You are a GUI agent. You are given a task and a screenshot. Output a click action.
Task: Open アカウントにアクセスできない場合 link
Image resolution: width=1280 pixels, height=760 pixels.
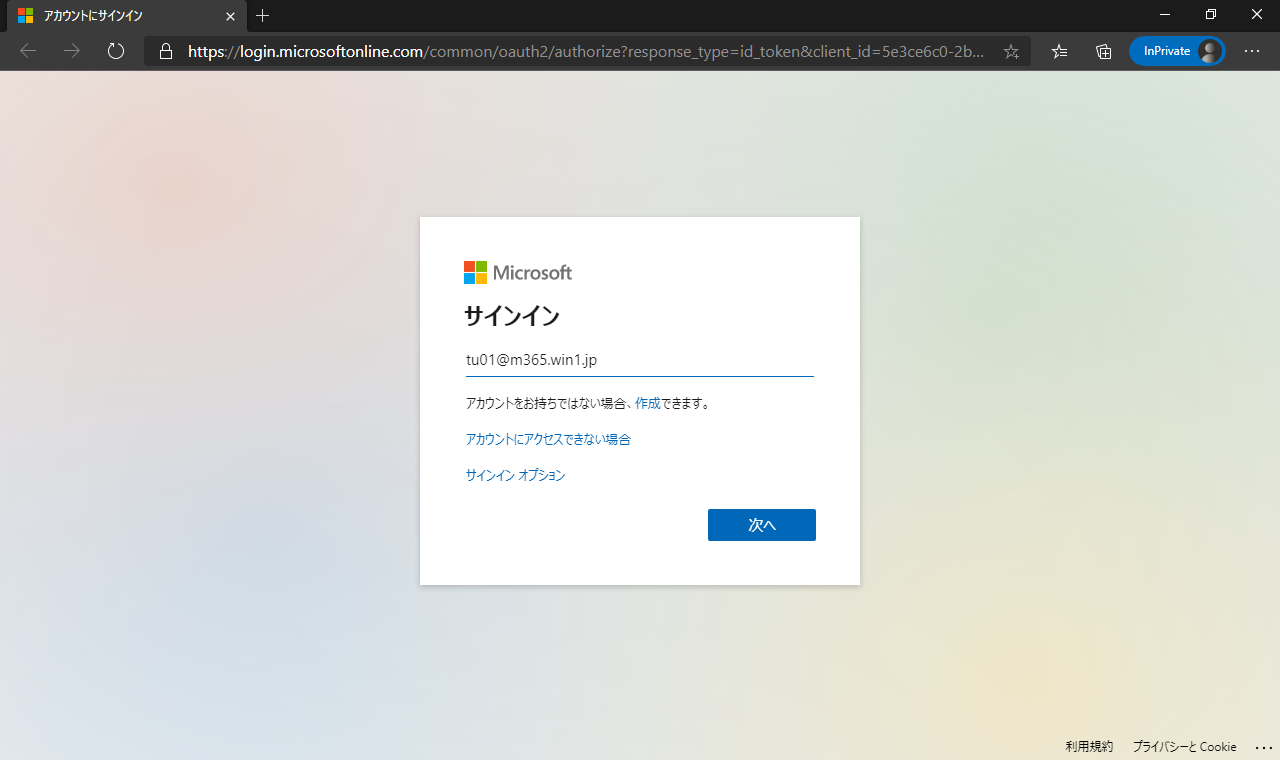(x=548, y=439)
